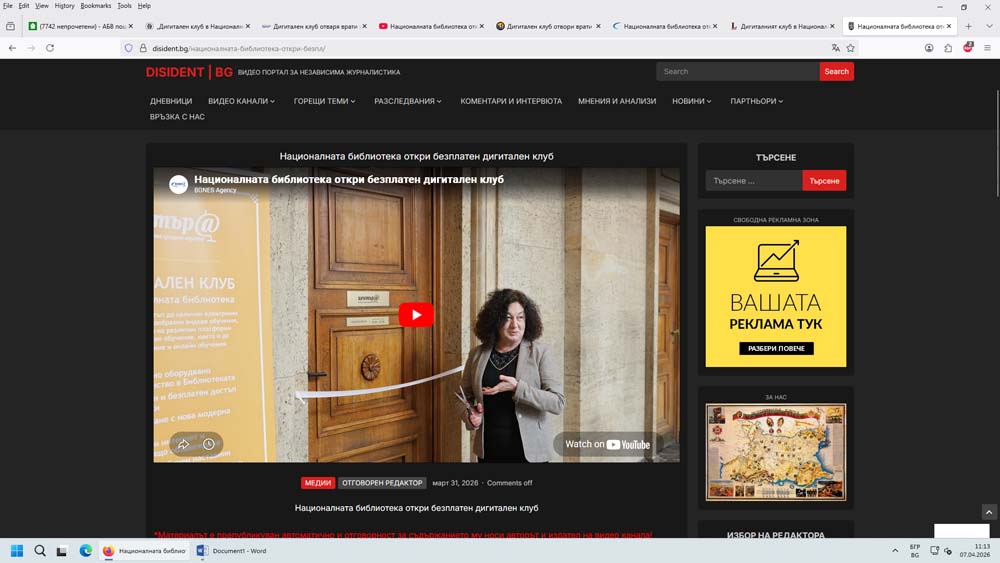1000x563 pixels.
Task: Click the video Share arrow icon
Action: tap(183, 444)
